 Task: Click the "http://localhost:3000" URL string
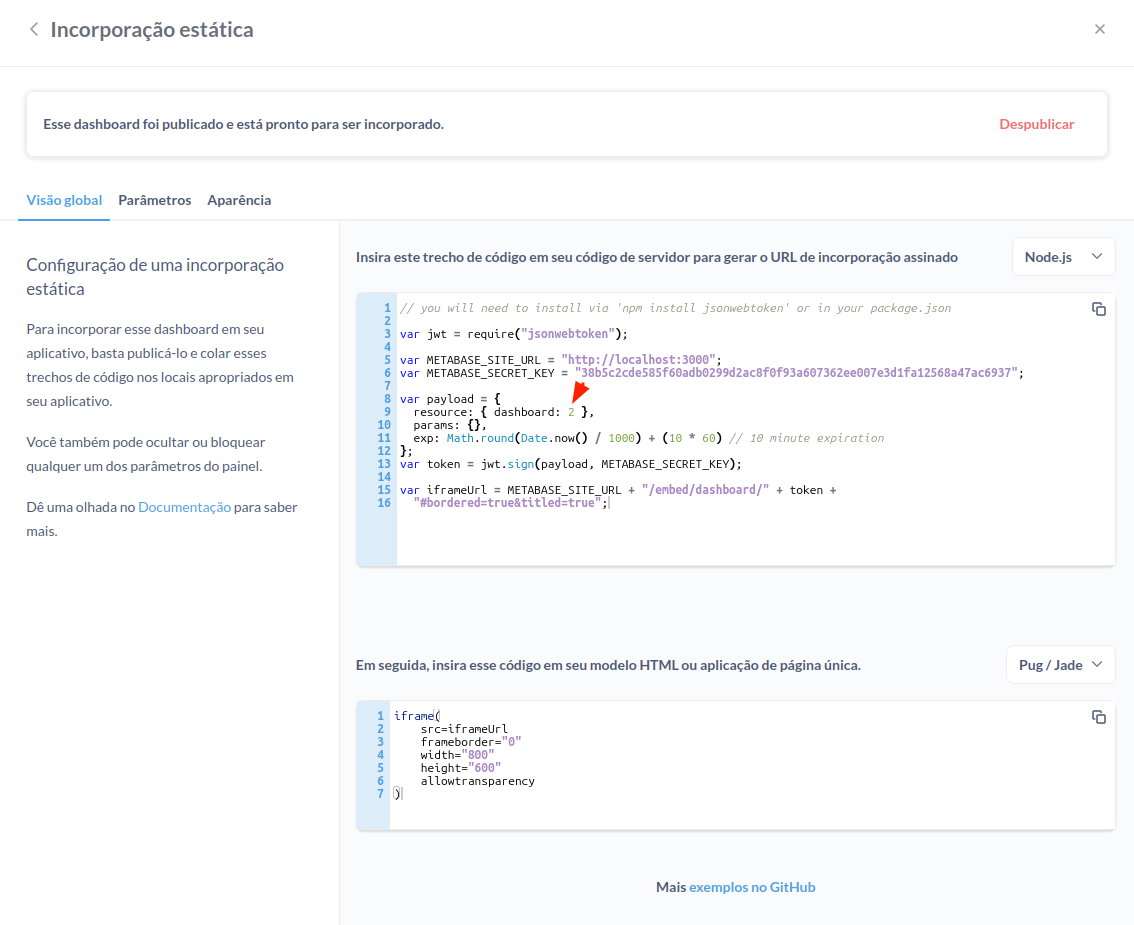[x=638, y=359]
